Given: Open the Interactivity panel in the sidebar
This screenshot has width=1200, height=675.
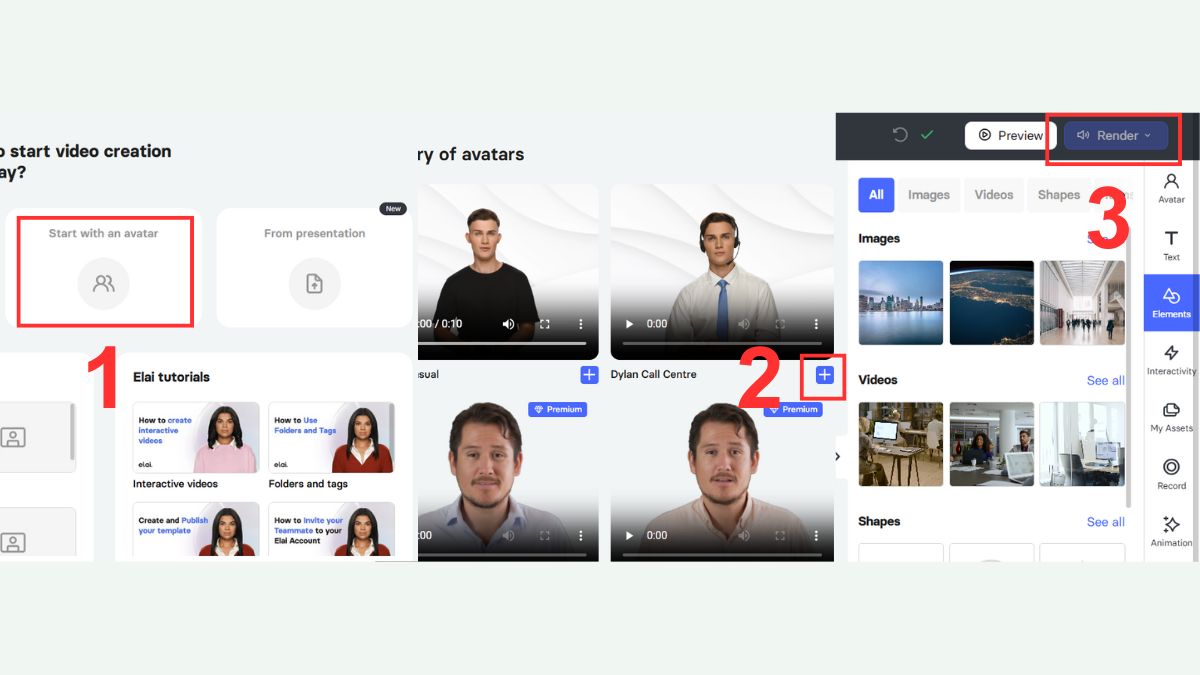Looking at the screenshot, I should [1171, 360].
